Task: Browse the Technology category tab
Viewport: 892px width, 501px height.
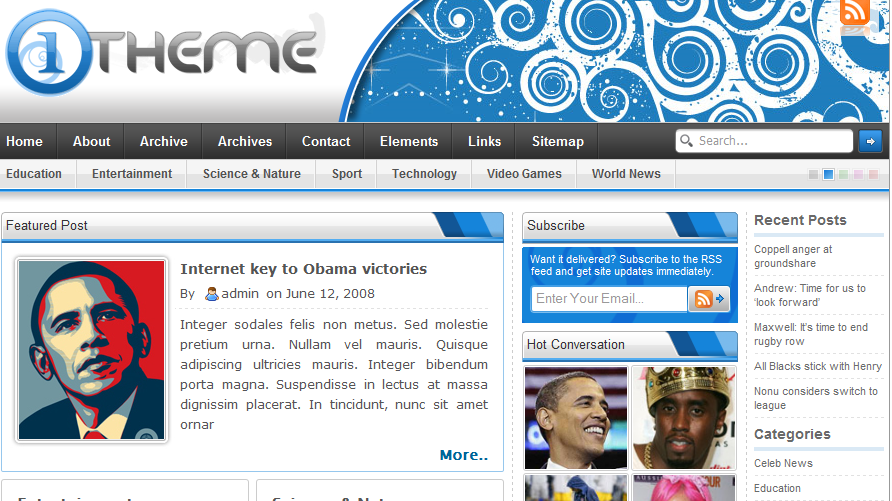Action: [x=424, y=174]
